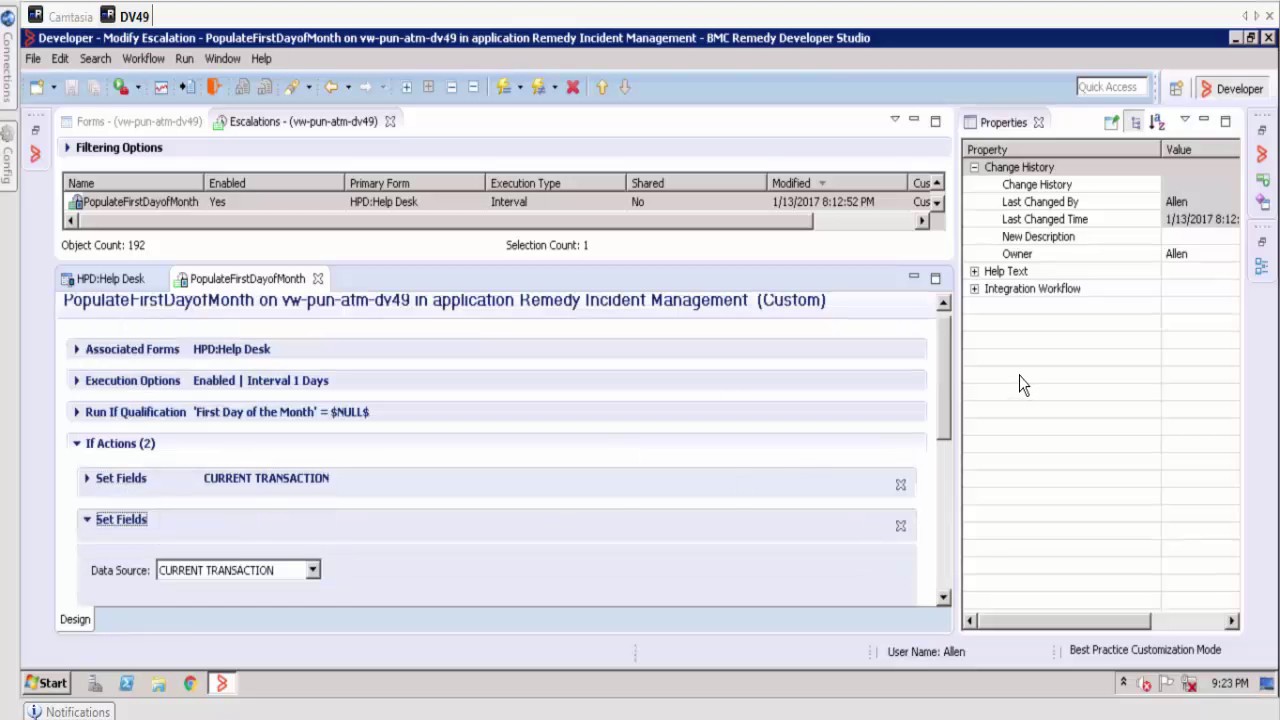1280x720 pixels.
Task: Close the Escalations tab
Action: pos(390,122)
